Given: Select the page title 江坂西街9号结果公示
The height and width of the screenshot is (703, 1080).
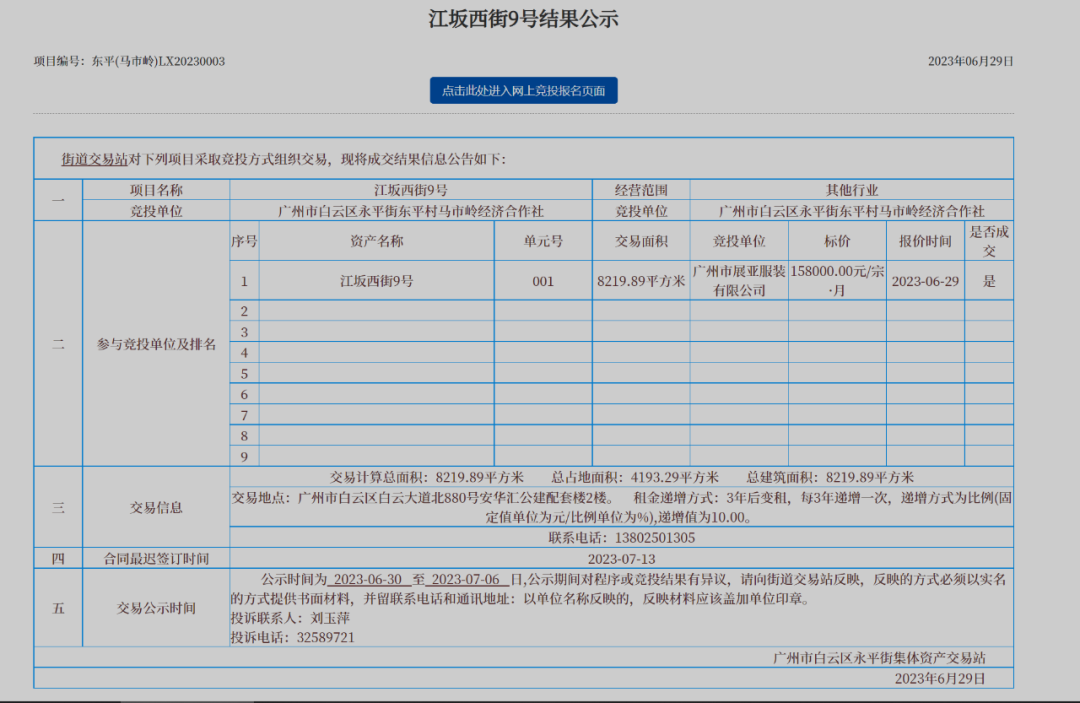Looking at the screenshot, I should [523, 19].
